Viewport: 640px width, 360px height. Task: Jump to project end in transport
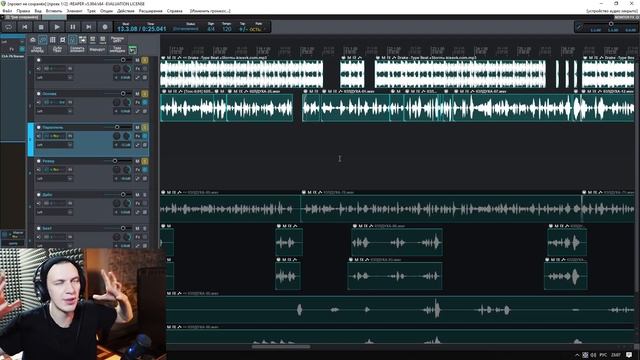tap(89, 27)
